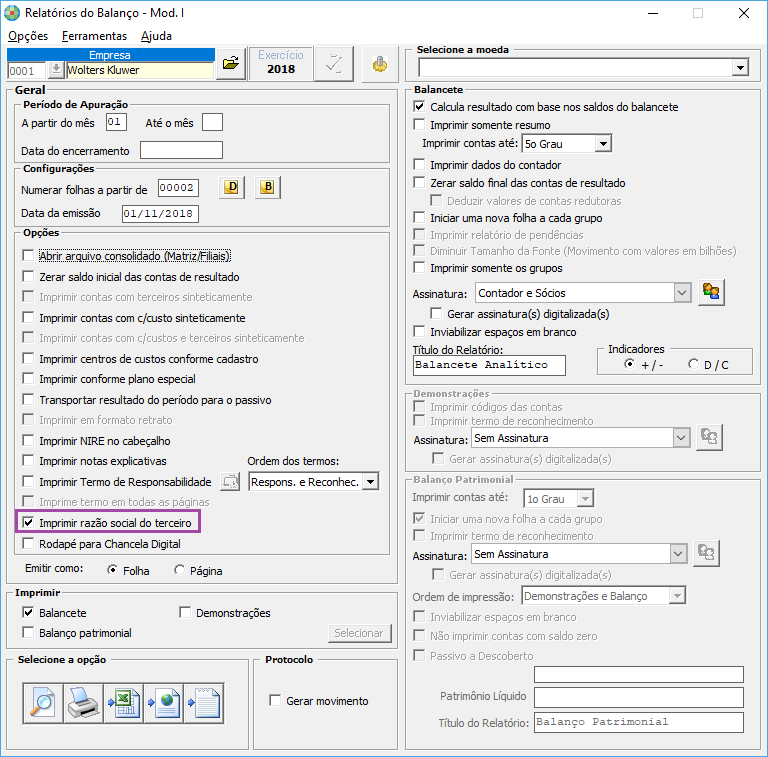Open the 'Selecione a moeda' dropdown

click(739, 67)
